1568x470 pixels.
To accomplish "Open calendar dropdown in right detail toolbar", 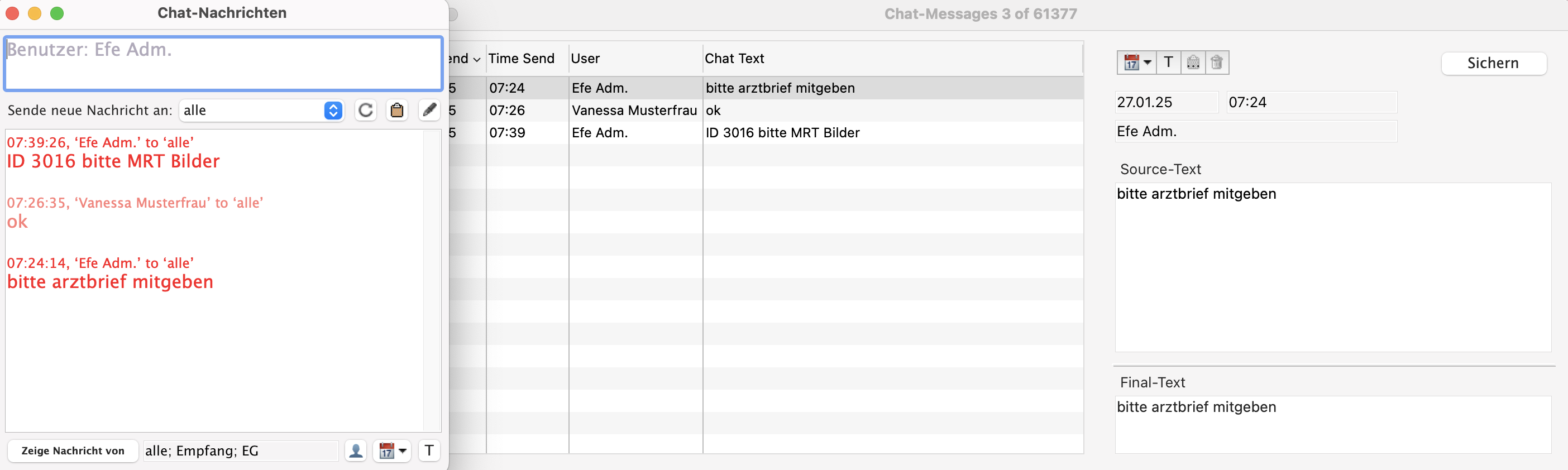I will coord(1136,63).
